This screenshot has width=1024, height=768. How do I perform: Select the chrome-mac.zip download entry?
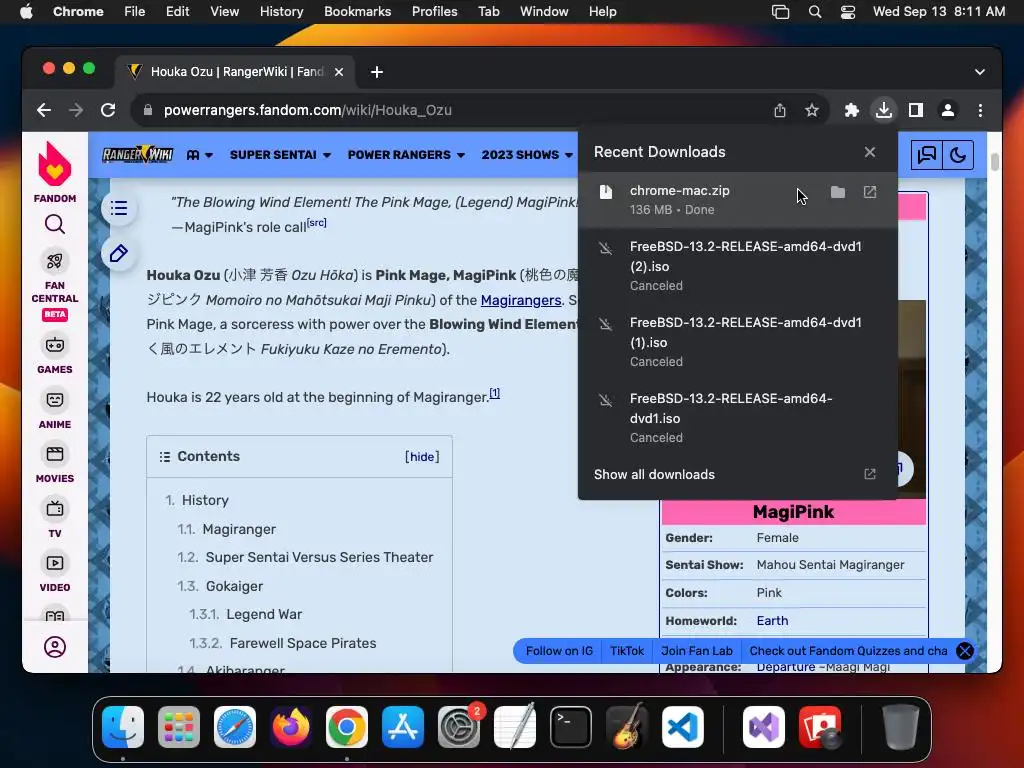738,200
